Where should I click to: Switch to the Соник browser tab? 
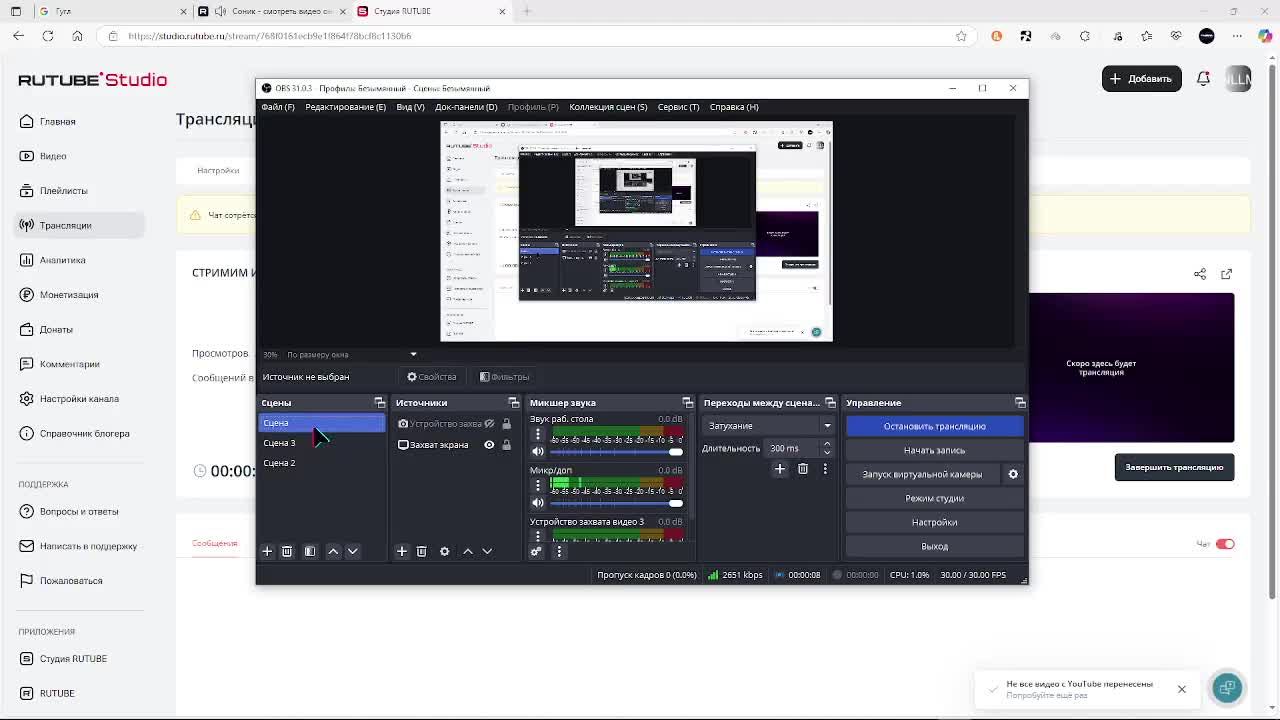tap(272, 11)
